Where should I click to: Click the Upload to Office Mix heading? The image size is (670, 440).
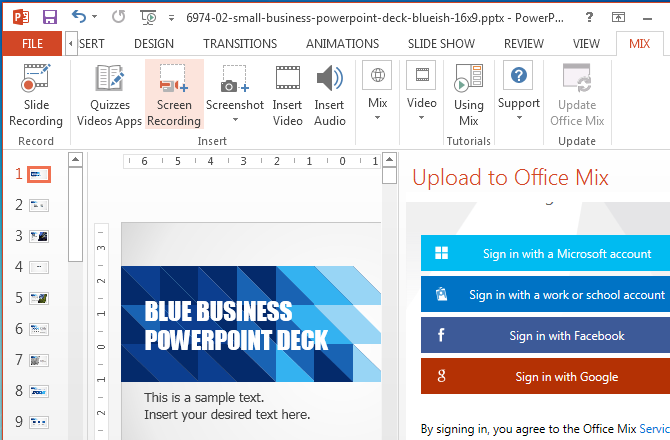point(510,178)
